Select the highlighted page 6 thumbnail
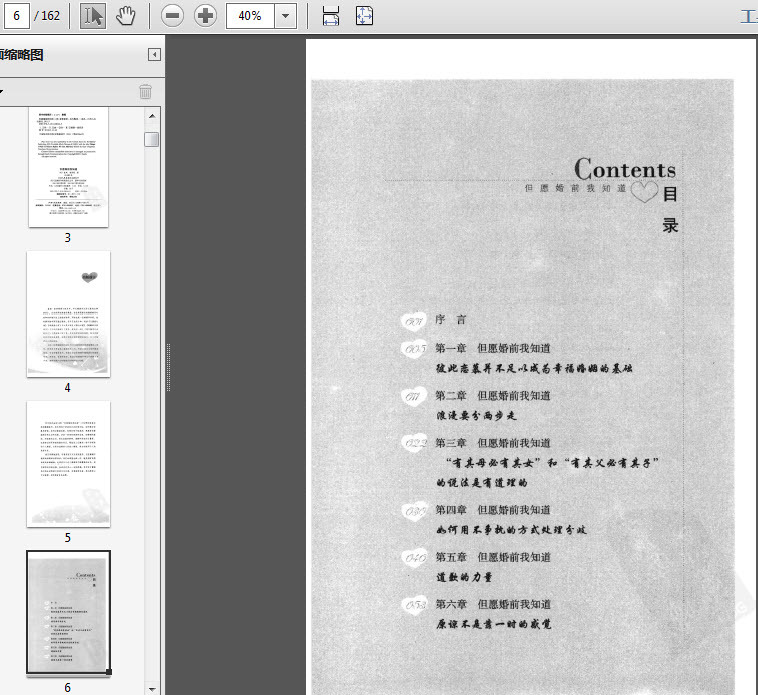The image size is (758, 695). point(68,612)
